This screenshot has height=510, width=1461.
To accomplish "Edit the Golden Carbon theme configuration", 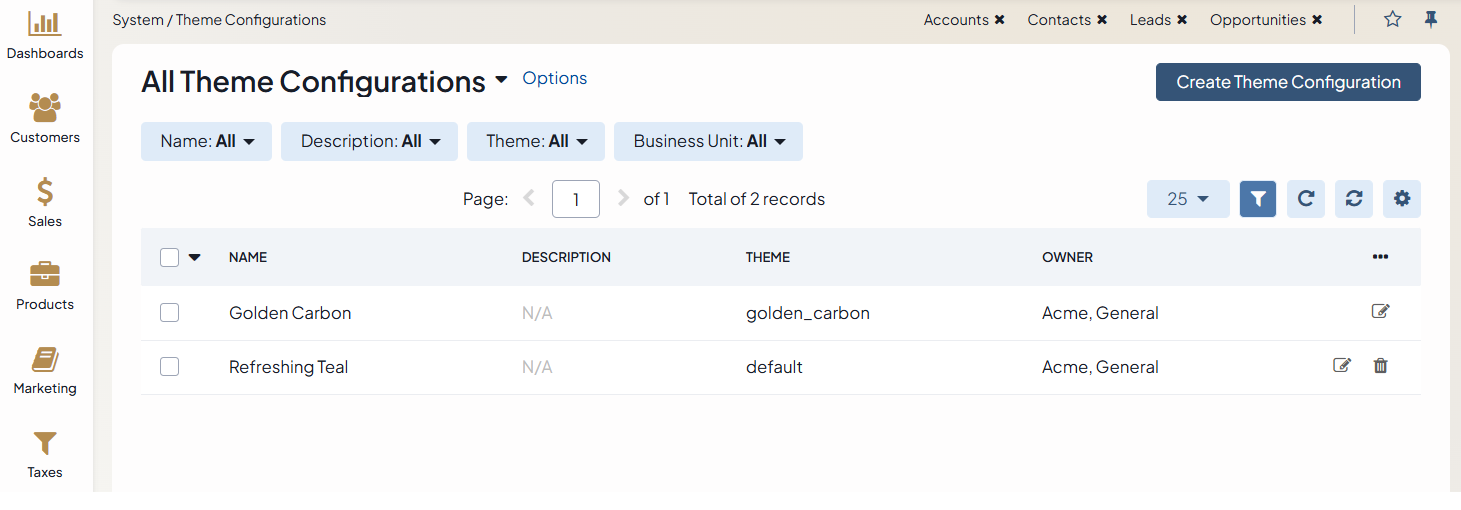I will click(x=1380, y=312).
